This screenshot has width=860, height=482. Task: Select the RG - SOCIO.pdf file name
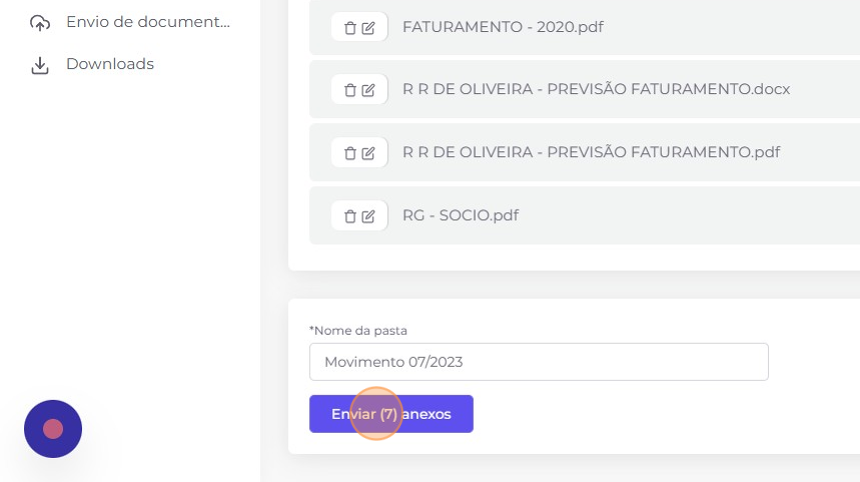[x=460, y=216]
